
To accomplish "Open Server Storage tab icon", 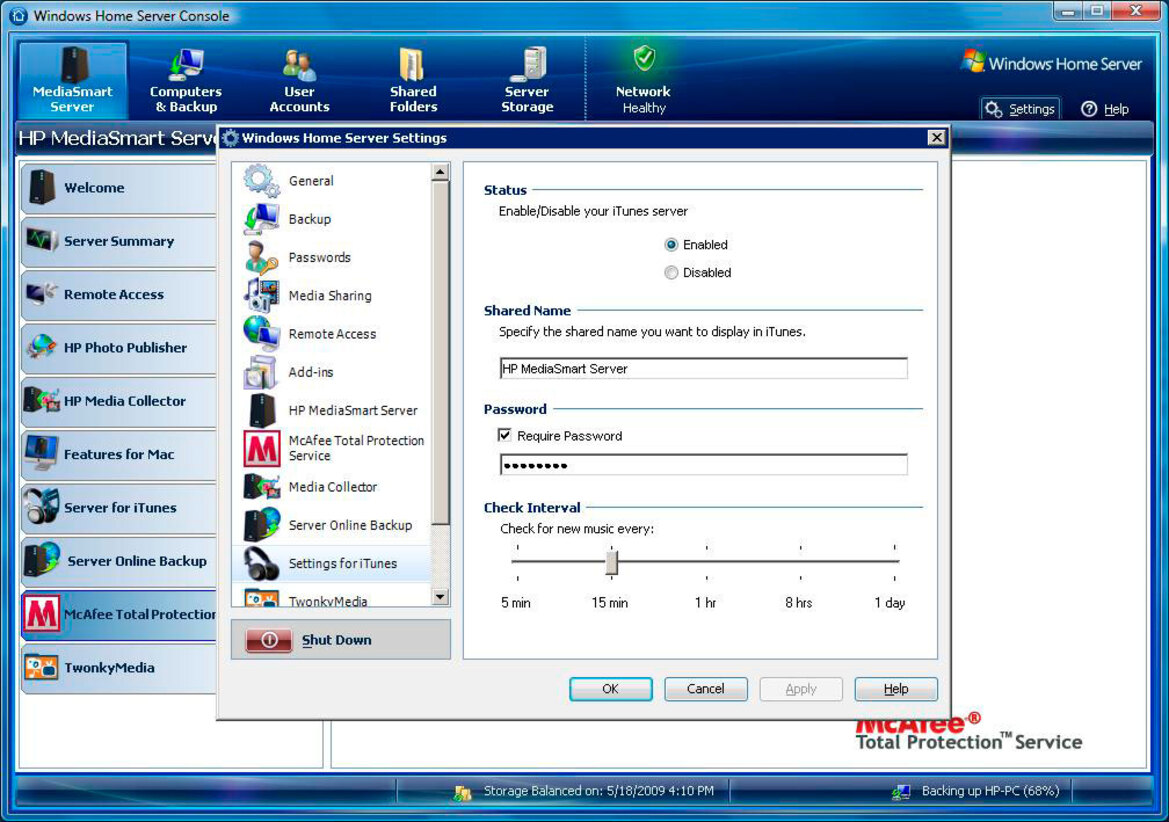I will (x=528, y=63).
